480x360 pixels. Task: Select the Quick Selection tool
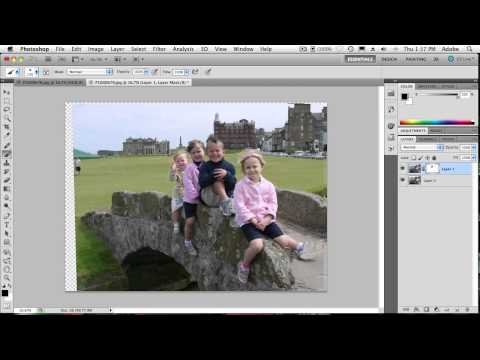(6, 118)
